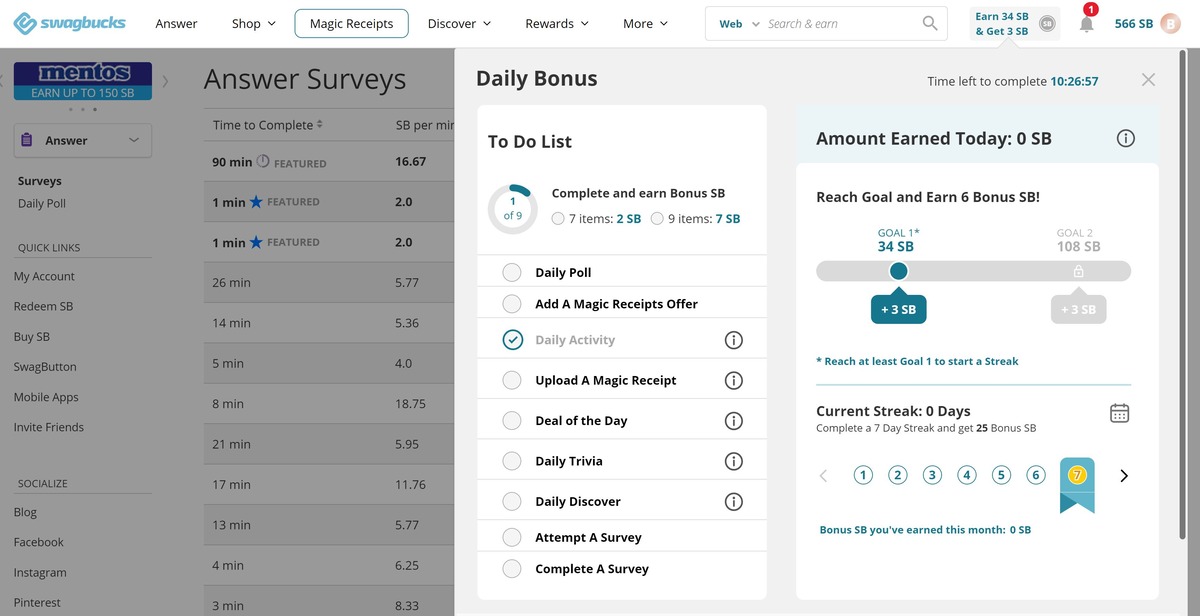
Task: Open the streak calendar icon
Action: click(1119, 413)
